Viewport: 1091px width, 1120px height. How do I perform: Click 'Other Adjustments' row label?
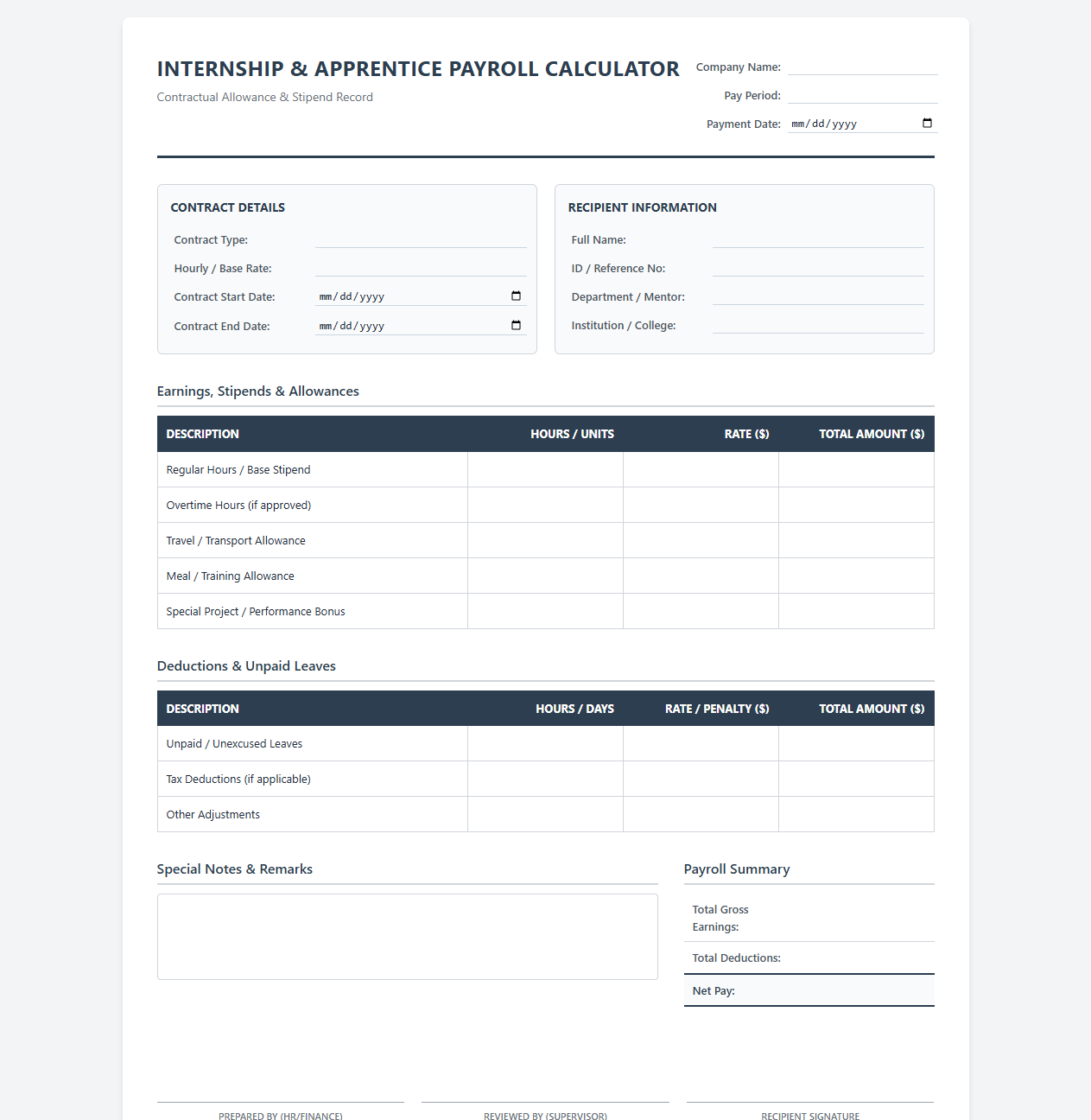tap(212, 814)
